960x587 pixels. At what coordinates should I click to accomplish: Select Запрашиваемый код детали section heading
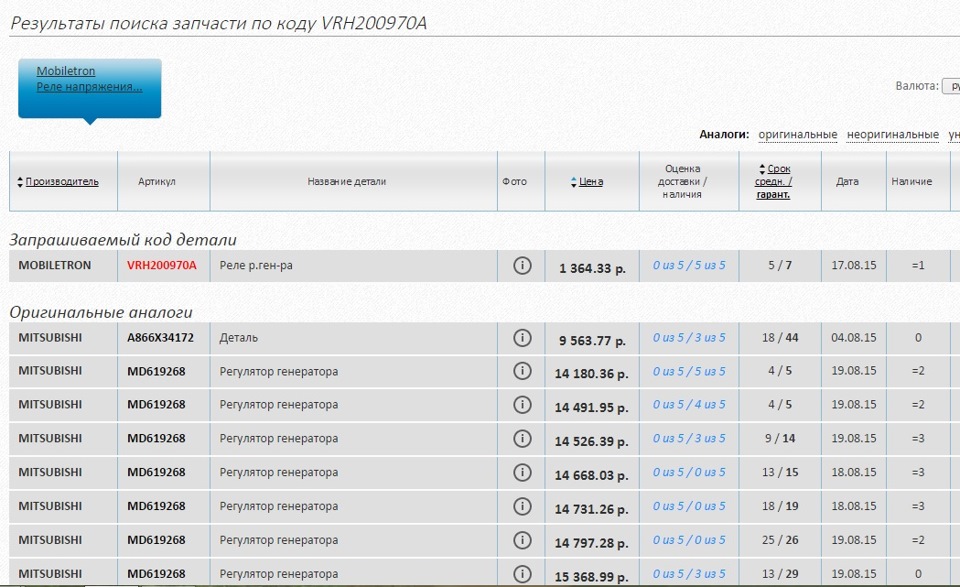123,239
